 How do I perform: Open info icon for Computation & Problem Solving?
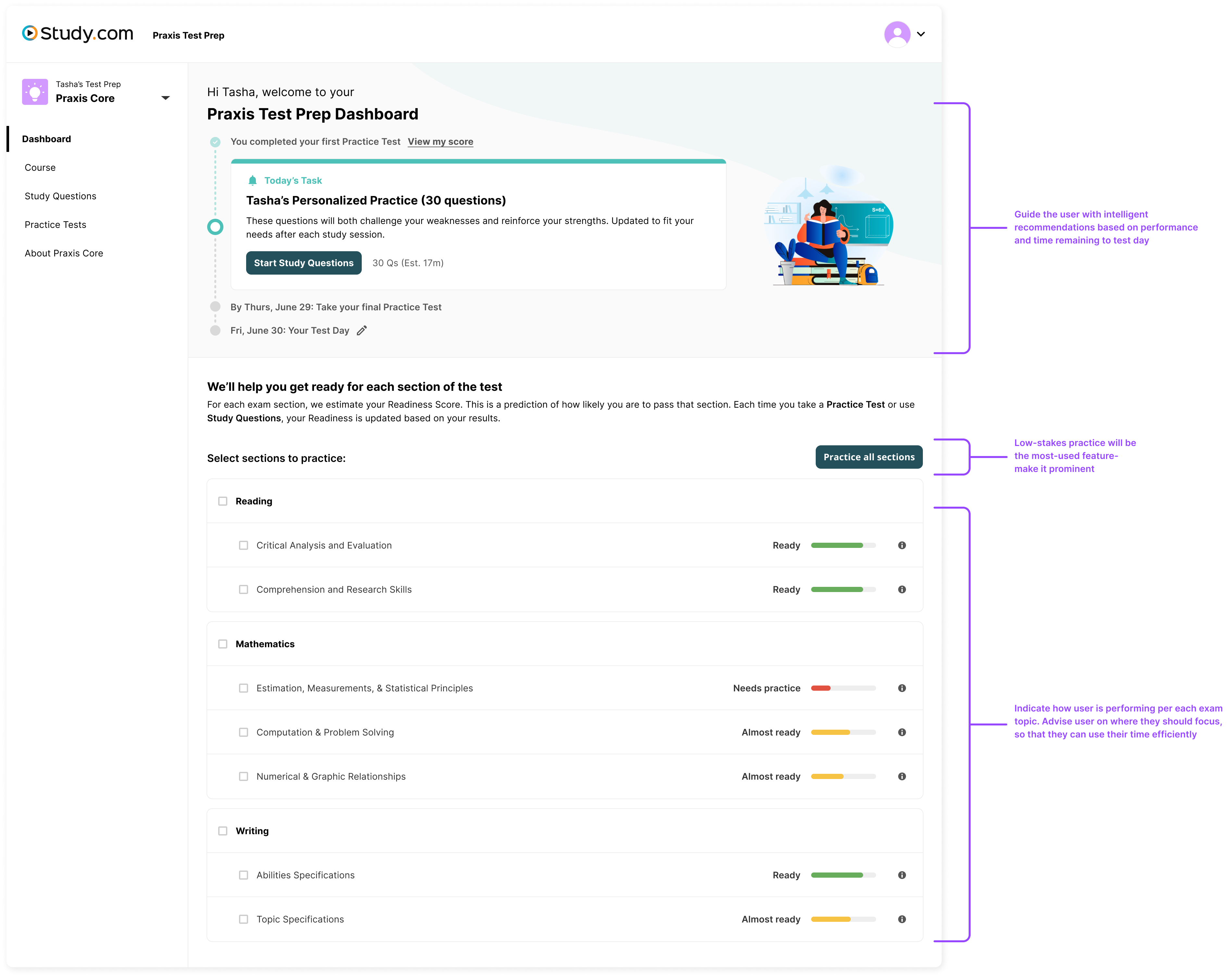pyautogui.click(x=902, y=732)
